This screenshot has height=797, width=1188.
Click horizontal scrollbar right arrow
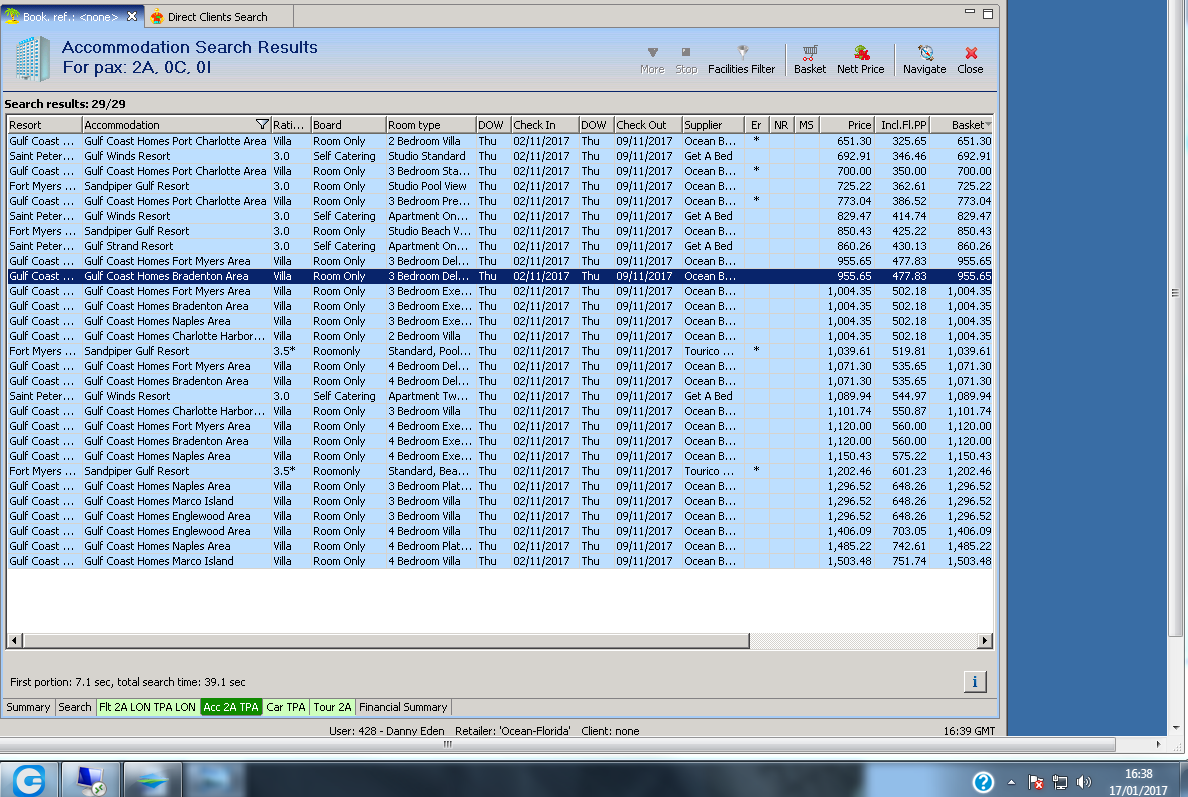coord(984,640)
